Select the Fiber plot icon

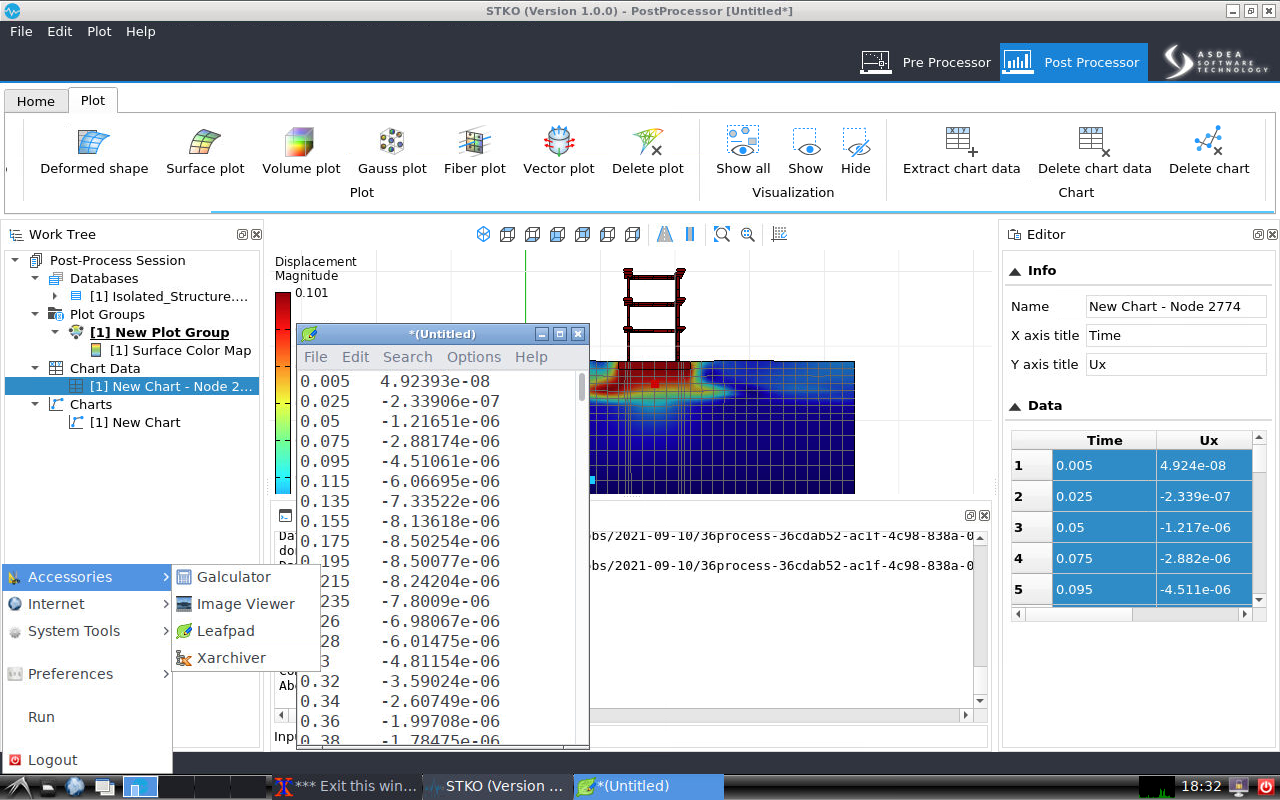[x=474, y=143]
